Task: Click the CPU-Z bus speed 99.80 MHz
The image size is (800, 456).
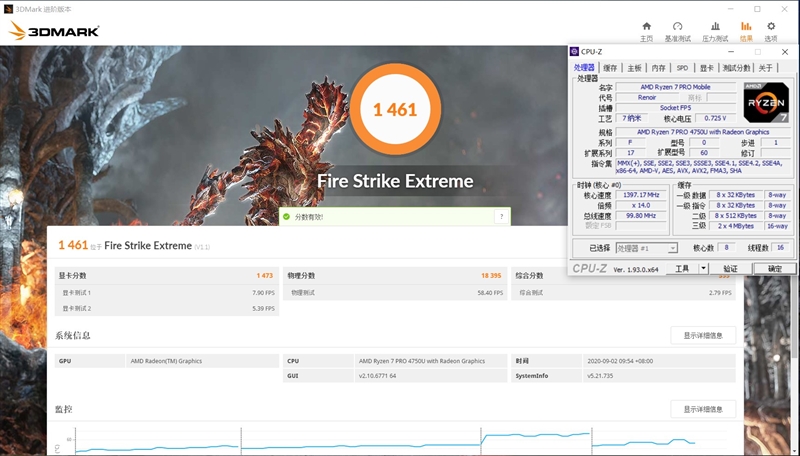Action: 641,216
